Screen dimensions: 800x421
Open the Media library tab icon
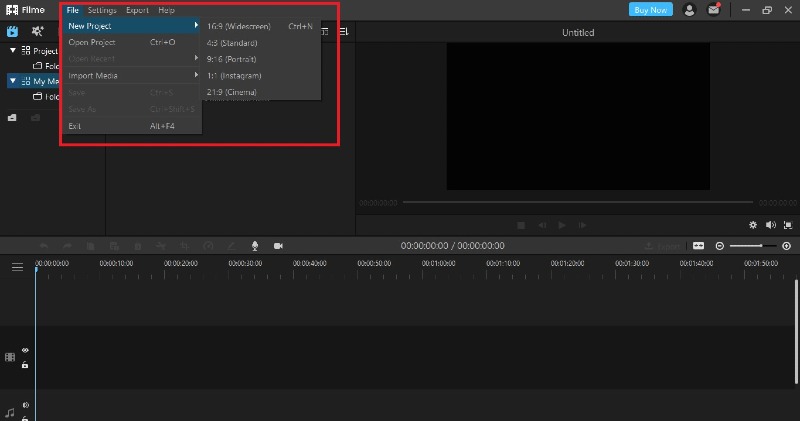[12, 32]
